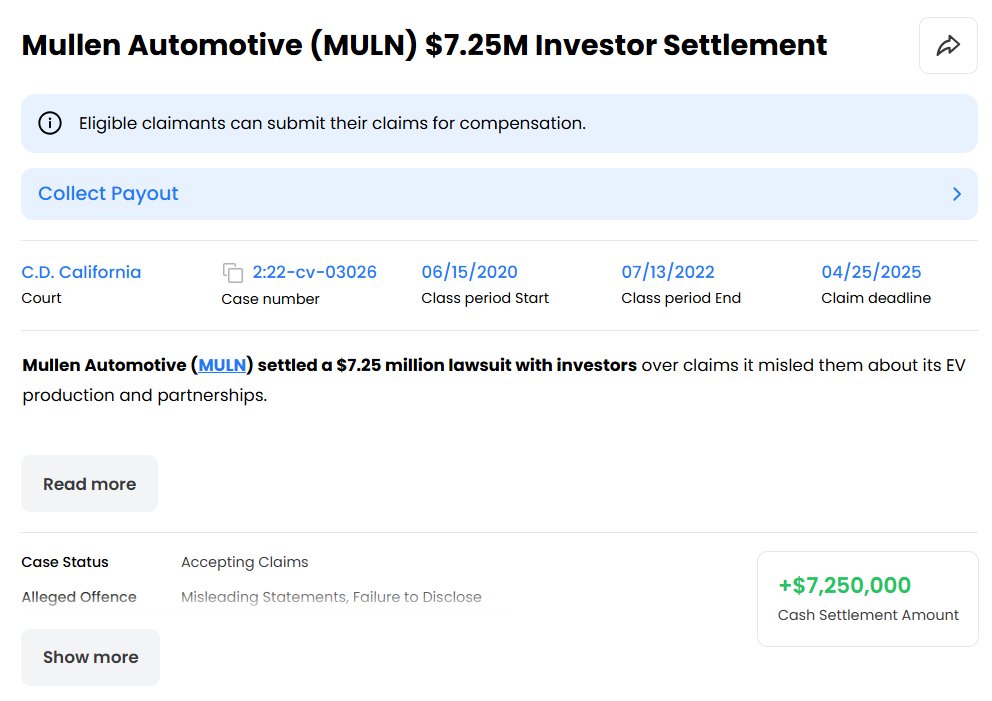The width and height of the screenshot is (992, 701).
Task: Open the MULN ticker link
Action: 222,365
